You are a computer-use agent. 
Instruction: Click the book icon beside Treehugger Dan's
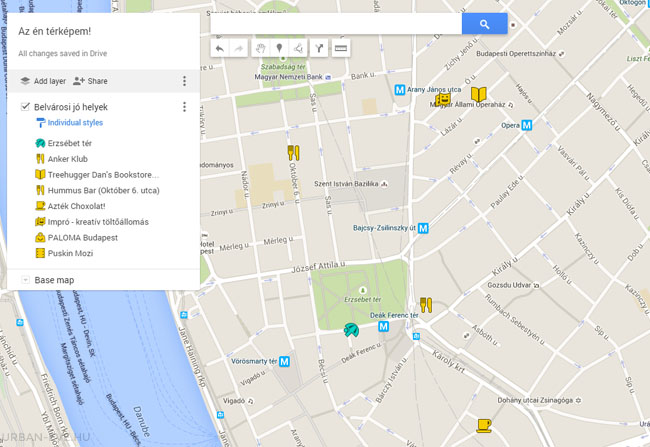pyautogui.click(x=40, y=175)
